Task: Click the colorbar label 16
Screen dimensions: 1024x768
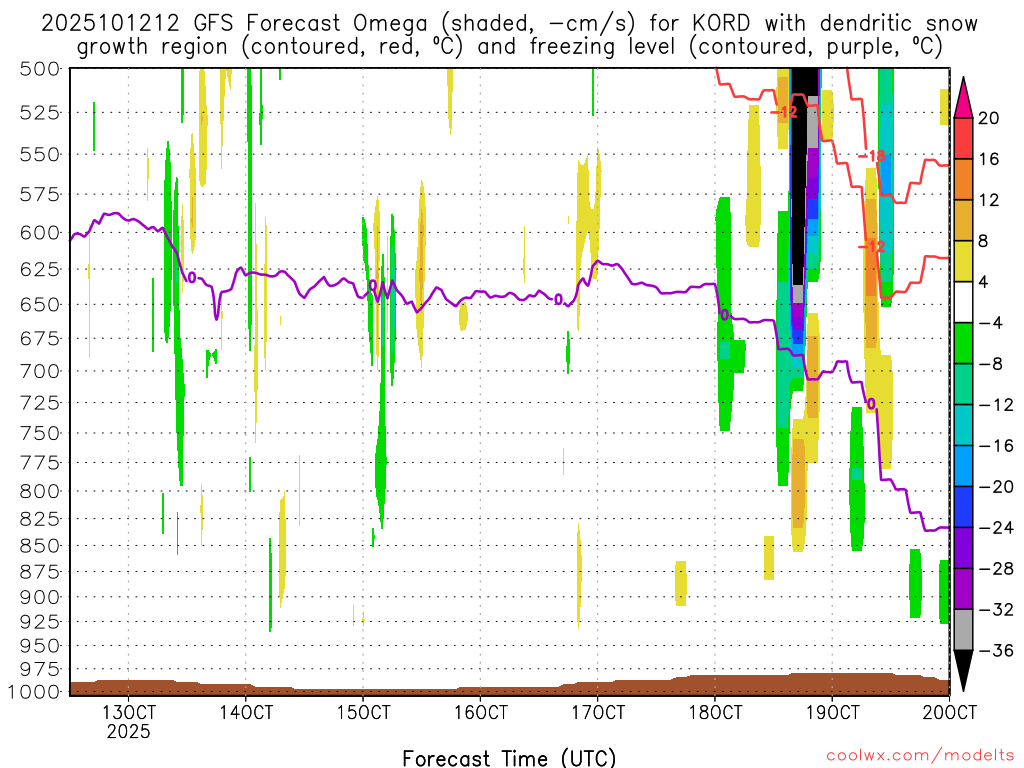Action: pos(988,159)
